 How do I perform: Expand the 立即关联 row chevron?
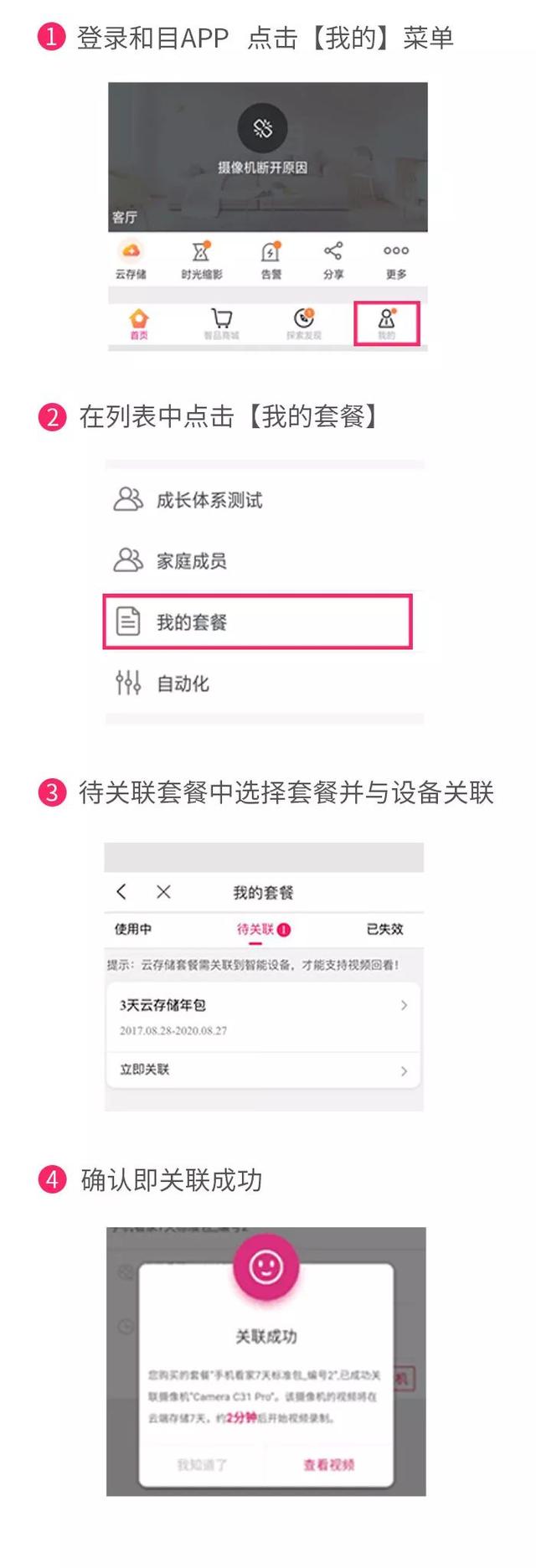click(x=404, y=1070)
